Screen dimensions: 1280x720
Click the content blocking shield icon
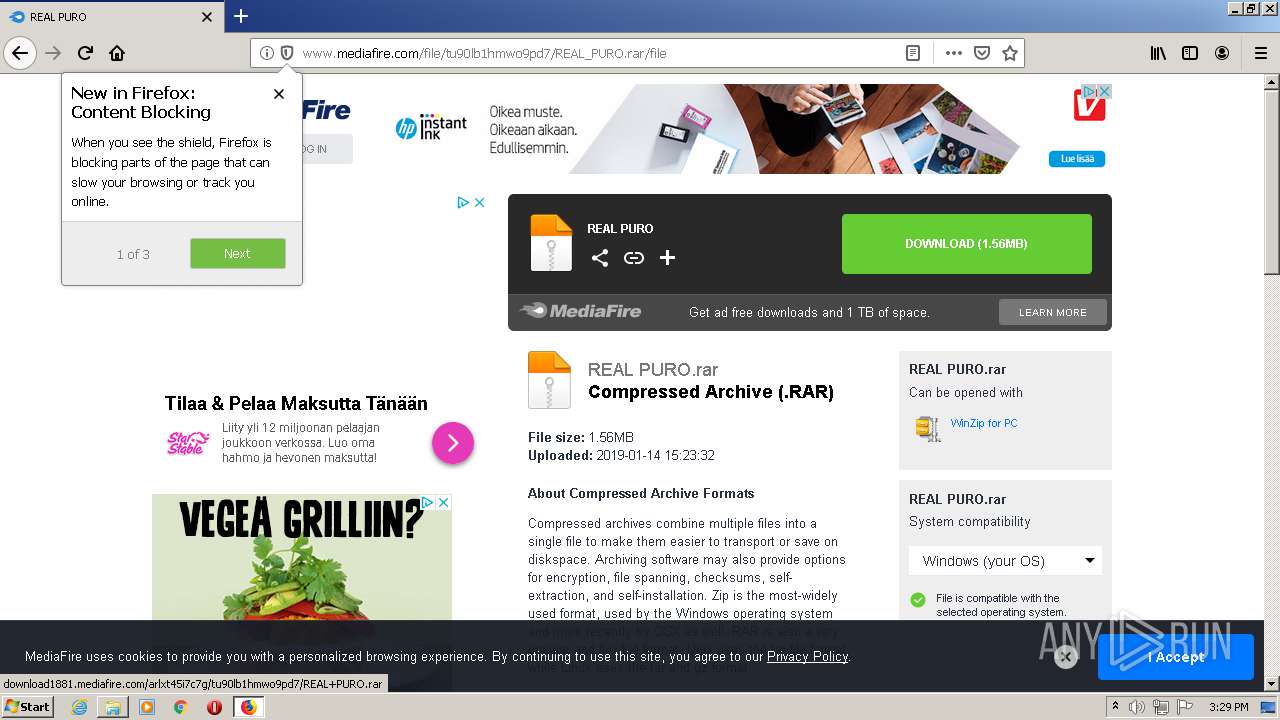coord(287,53)
